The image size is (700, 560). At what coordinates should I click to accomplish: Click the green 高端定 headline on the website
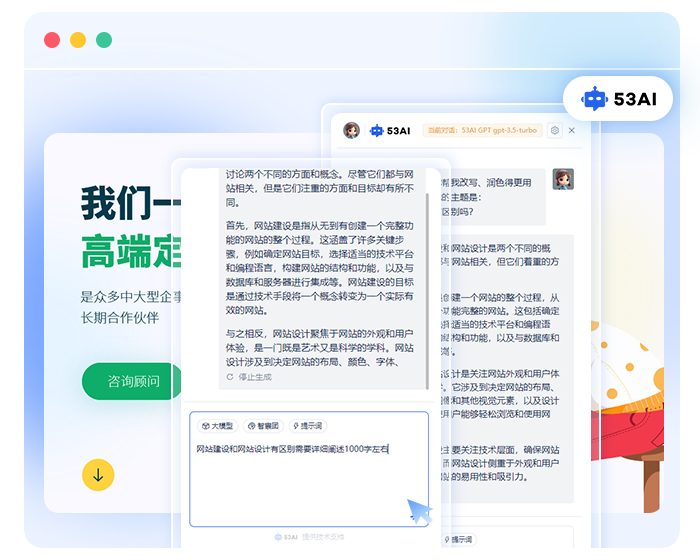click(x=131, y=251)
